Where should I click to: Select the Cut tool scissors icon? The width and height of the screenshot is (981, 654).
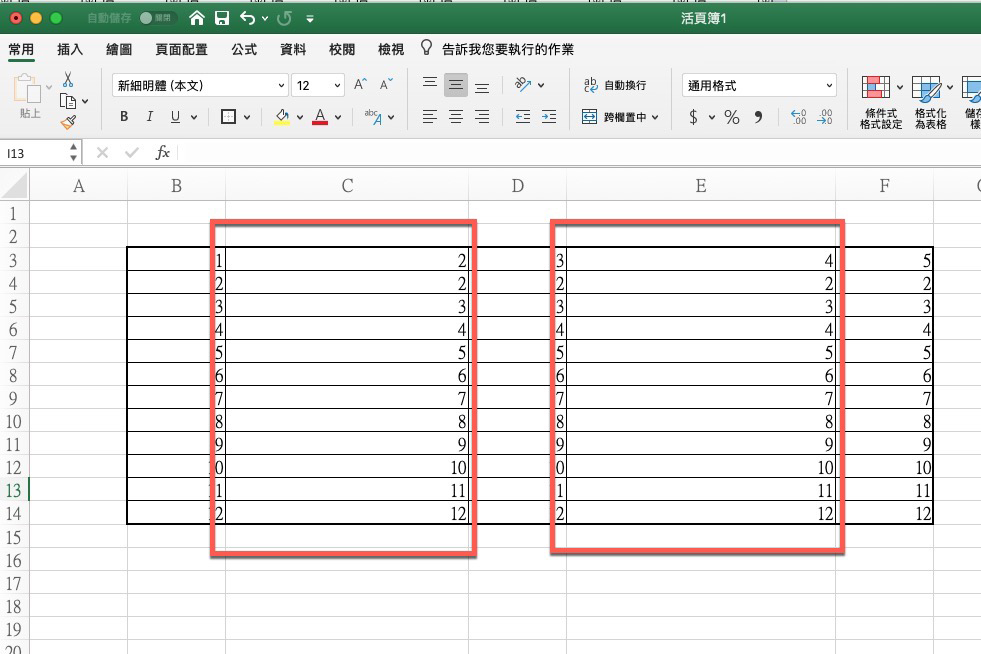(66, 79)
